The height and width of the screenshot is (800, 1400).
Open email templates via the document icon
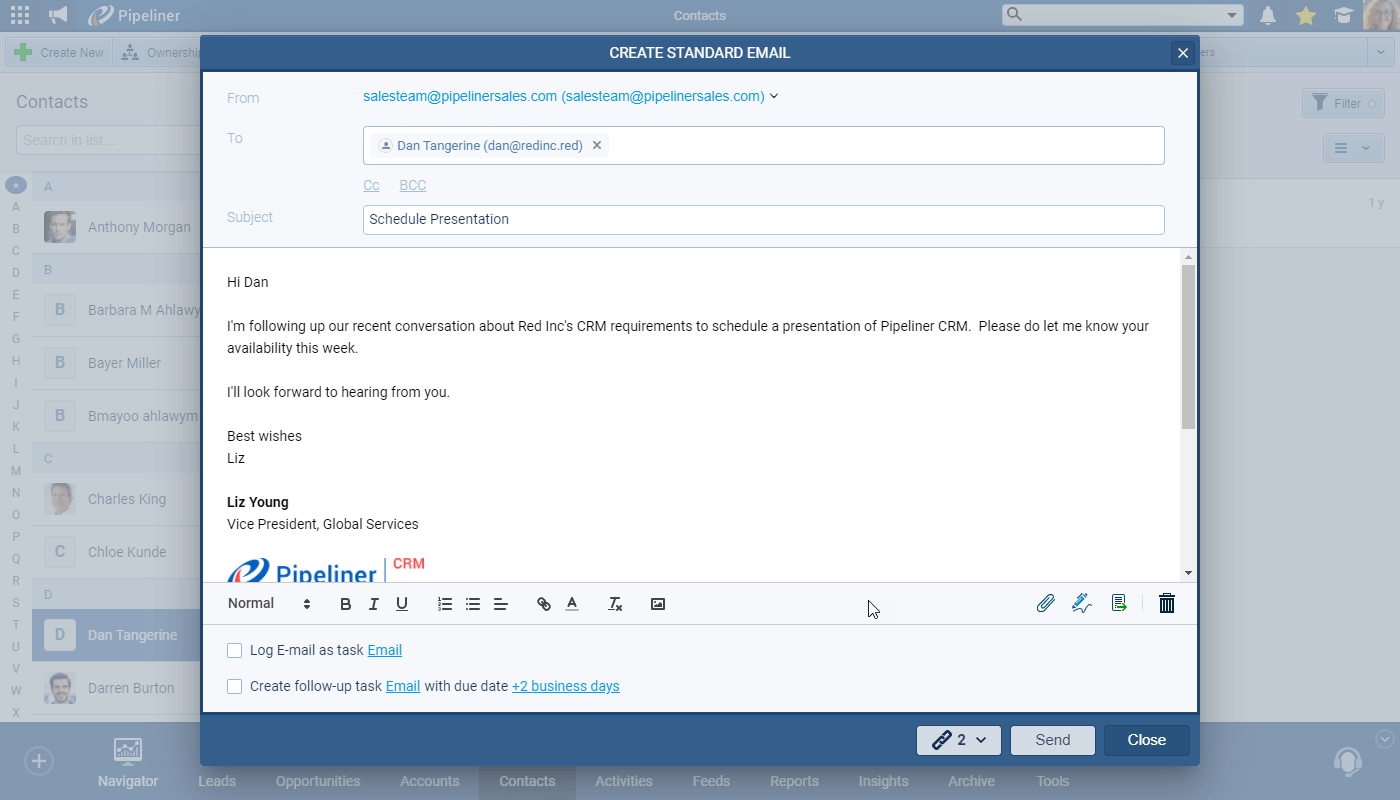pos(1119,603)
